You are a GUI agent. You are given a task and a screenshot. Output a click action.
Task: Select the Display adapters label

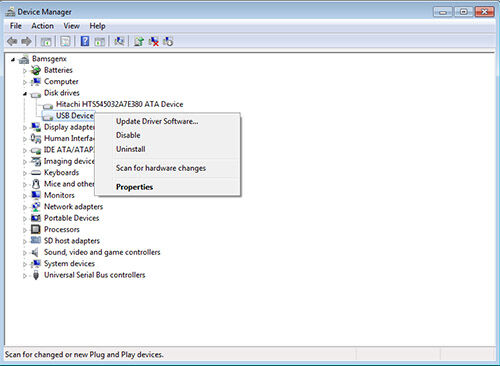[69, 127]
